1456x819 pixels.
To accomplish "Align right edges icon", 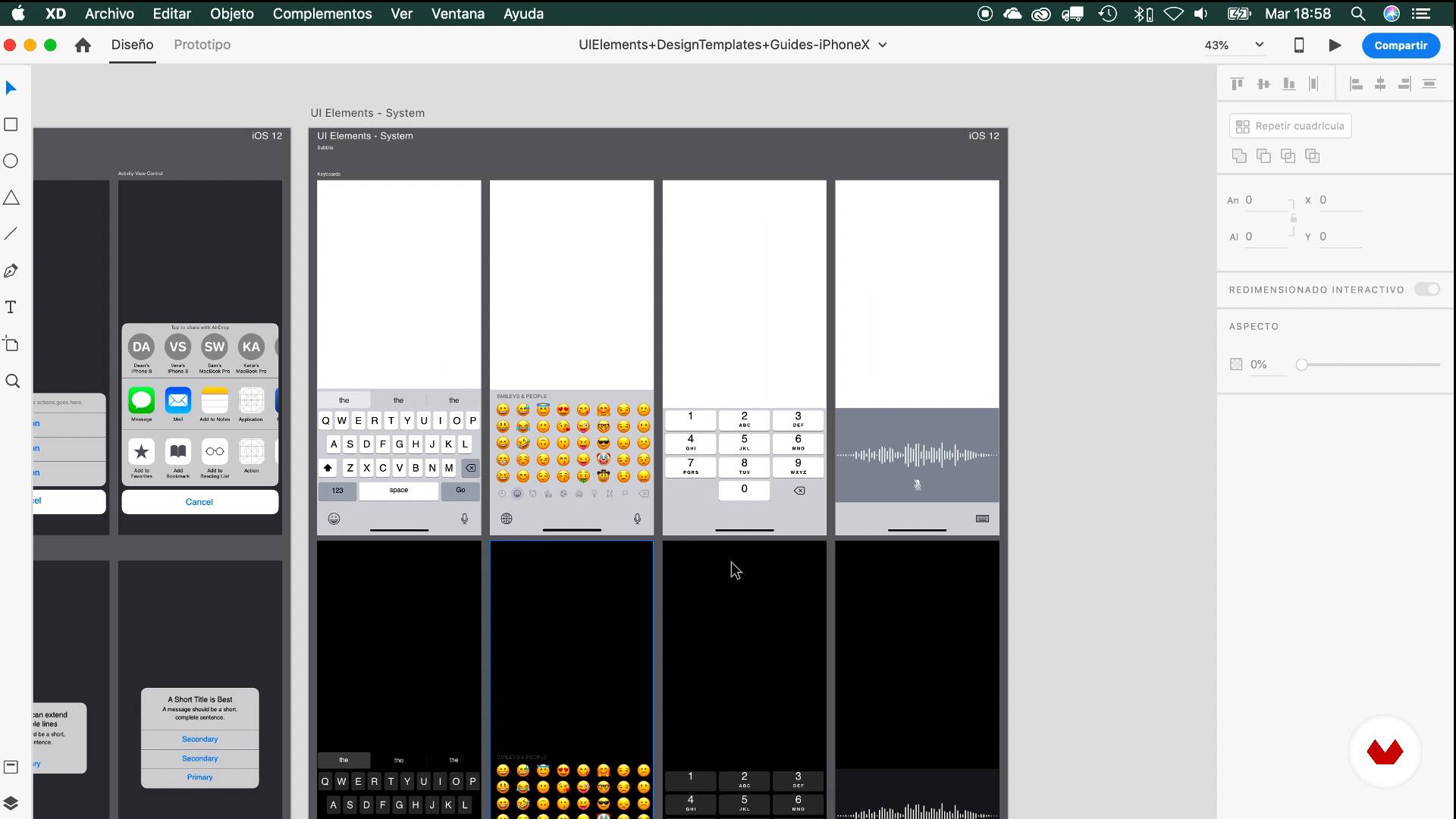I will 1404,83.
